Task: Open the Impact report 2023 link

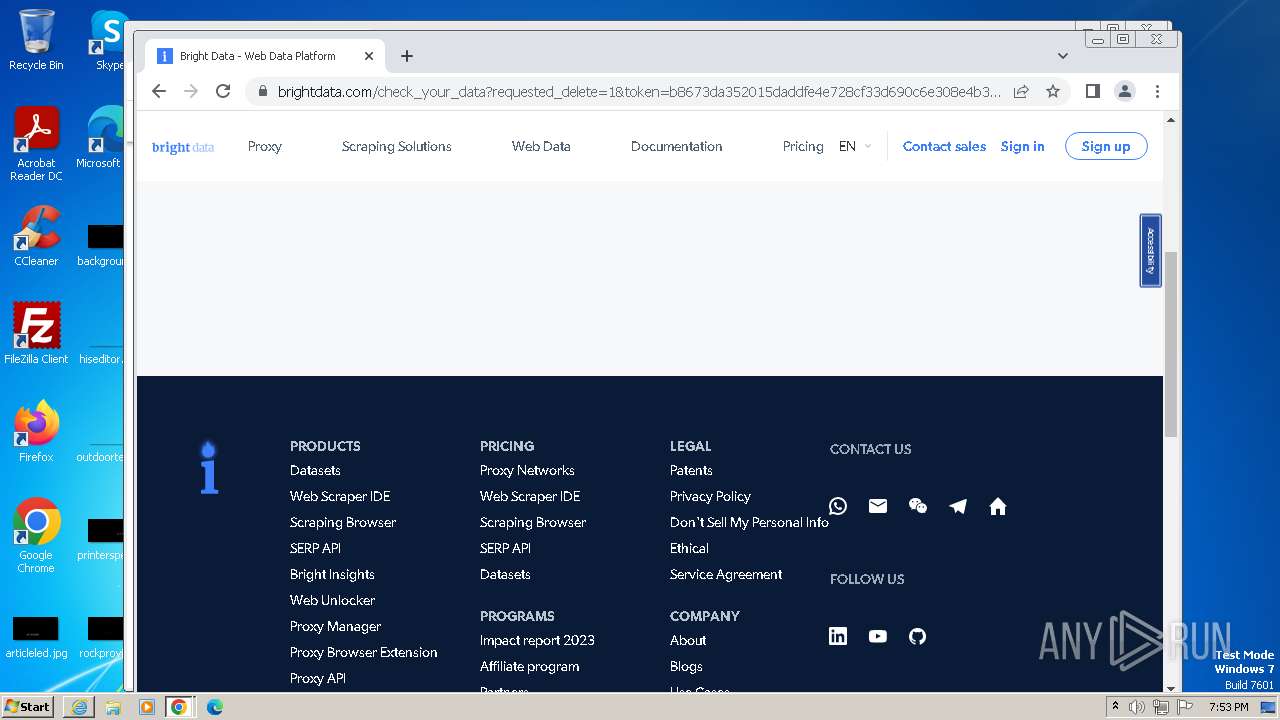Action: (537, 640)
